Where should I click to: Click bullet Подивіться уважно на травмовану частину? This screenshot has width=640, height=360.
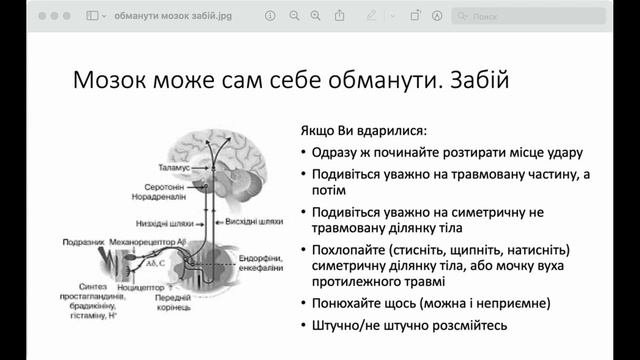click(445, 174)
